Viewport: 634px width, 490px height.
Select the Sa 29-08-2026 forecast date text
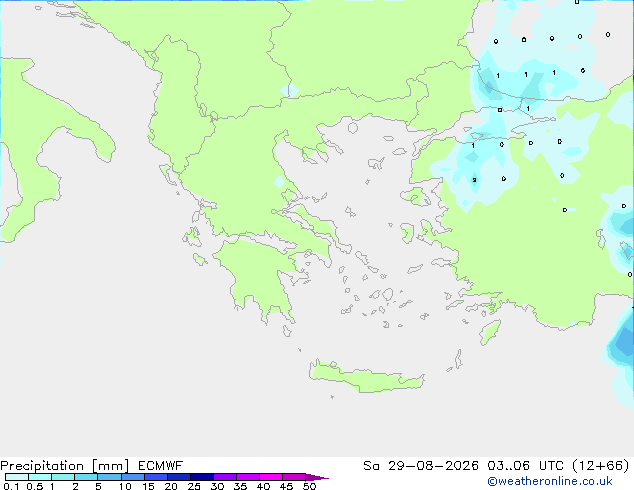[x=421, y=466]
